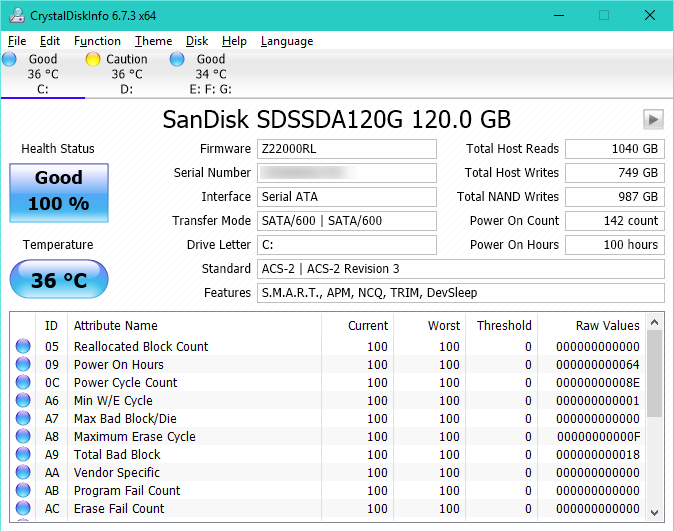Click the Current column header

click(357, 325)
